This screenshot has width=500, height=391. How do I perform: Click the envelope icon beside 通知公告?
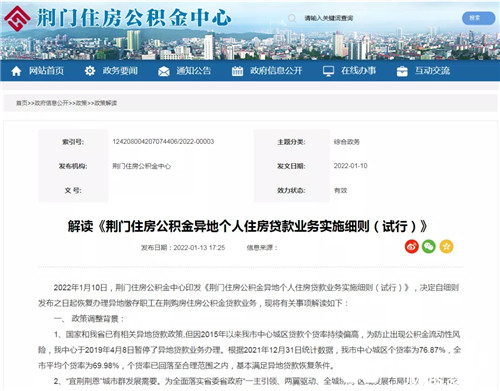pos(164,71)
